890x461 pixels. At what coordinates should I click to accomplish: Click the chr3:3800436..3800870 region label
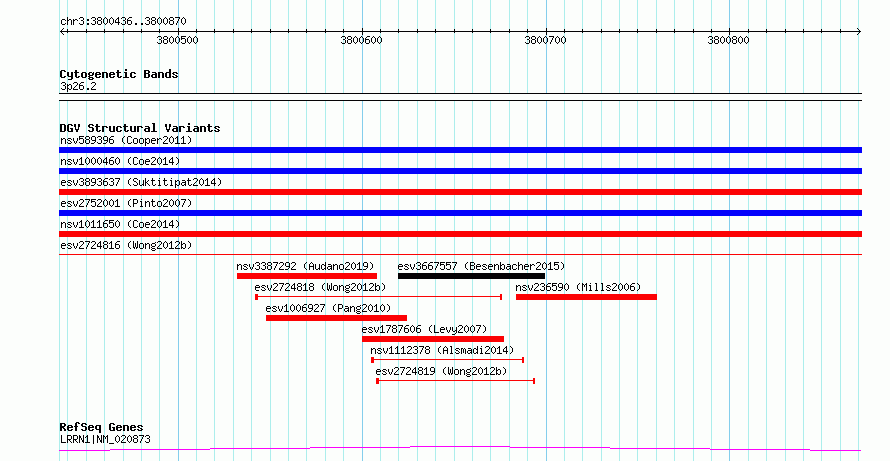[x=123, y=22]
